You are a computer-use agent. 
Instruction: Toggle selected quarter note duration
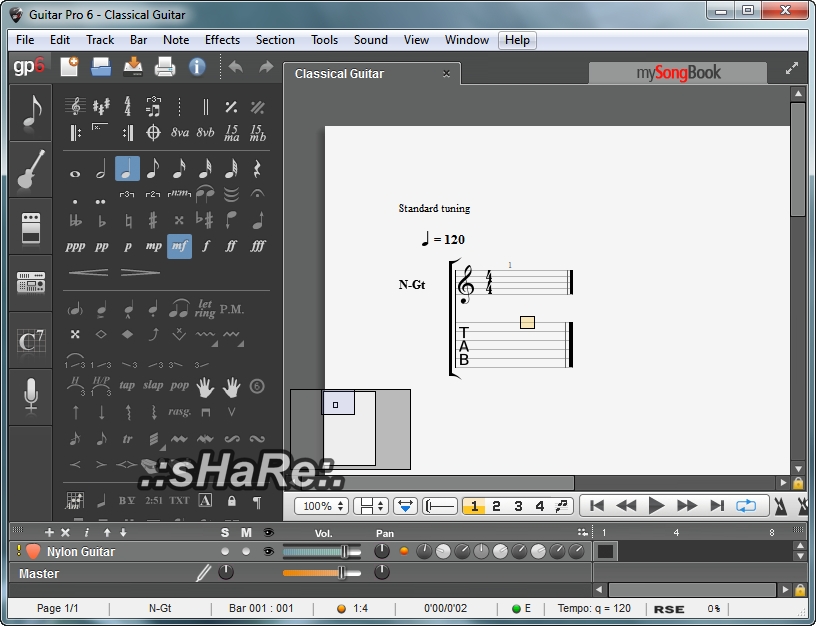click(127, 168)
